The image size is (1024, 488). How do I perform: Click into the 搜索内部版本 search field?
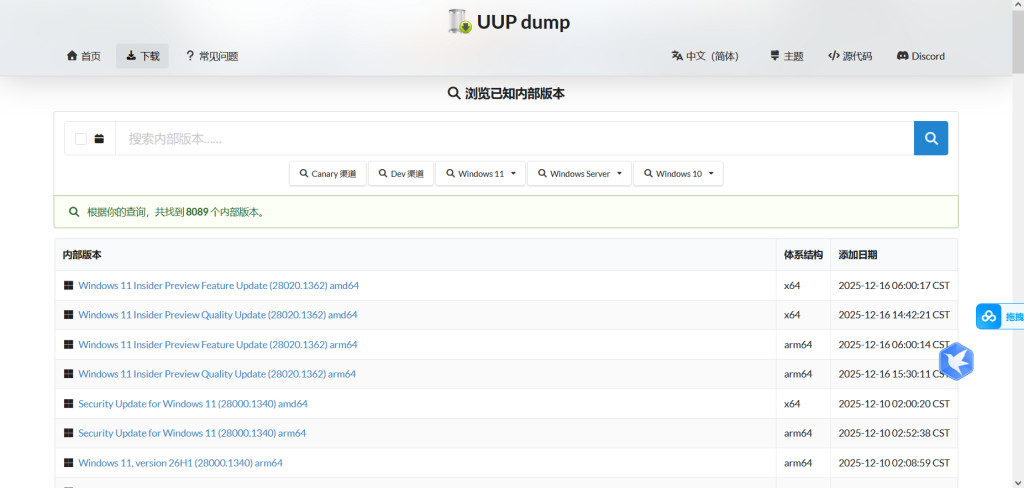click(514, 138)
